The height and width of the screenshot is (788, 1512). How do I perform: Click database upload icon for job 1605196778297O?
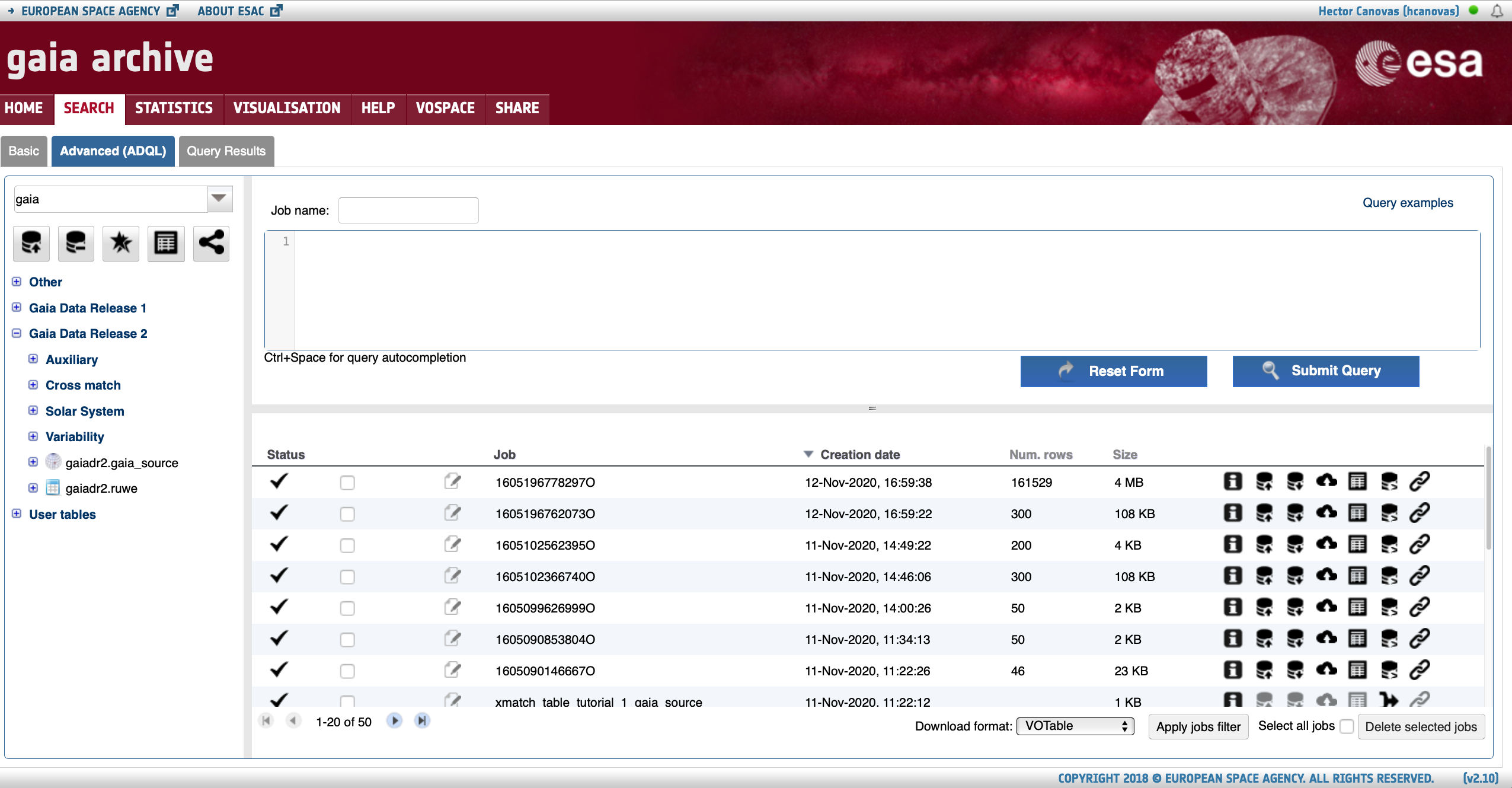[1264, 481]
